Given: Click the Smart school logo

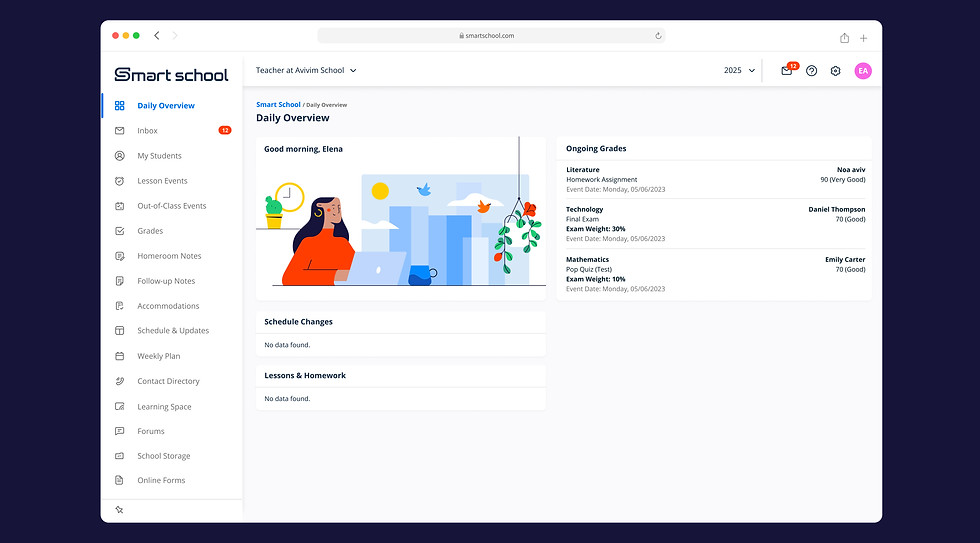Looking at the screenshot, I should click(x=171, y=74).
